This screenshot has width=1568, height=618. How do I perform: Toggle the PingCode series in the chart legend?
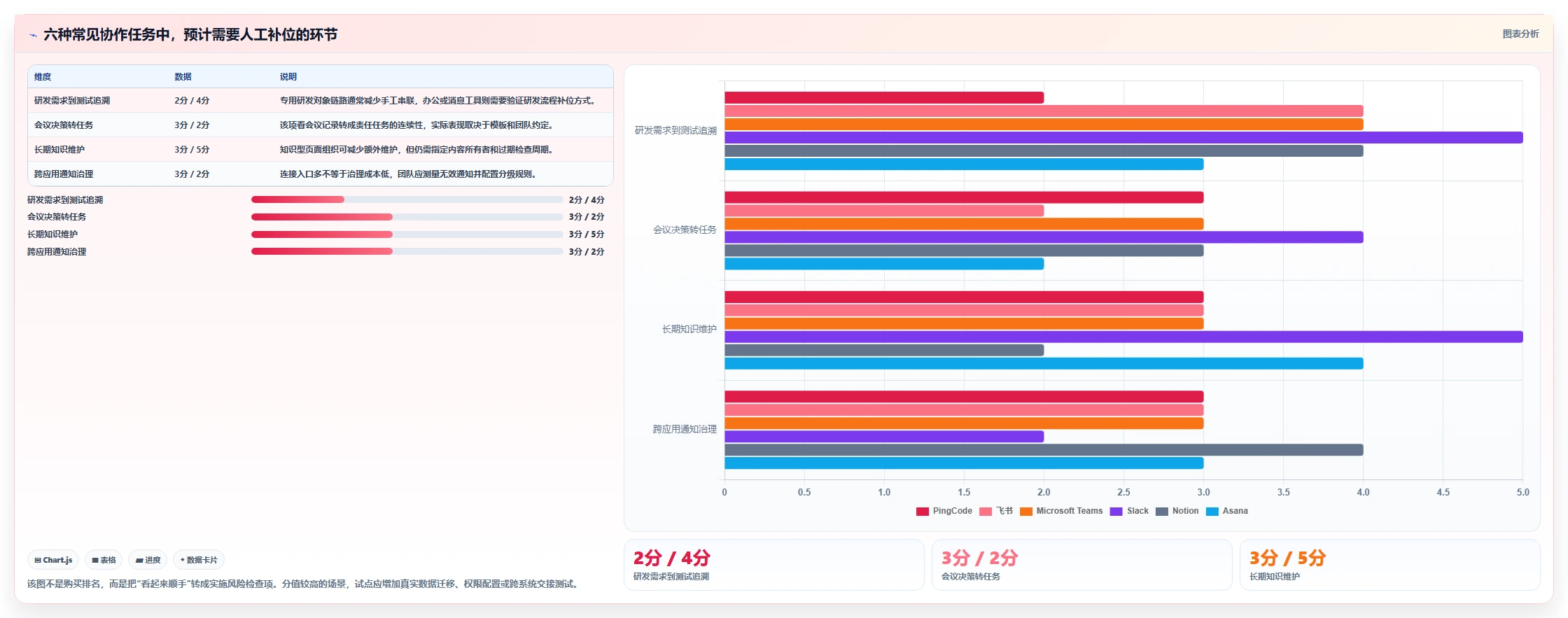(944, 511)
